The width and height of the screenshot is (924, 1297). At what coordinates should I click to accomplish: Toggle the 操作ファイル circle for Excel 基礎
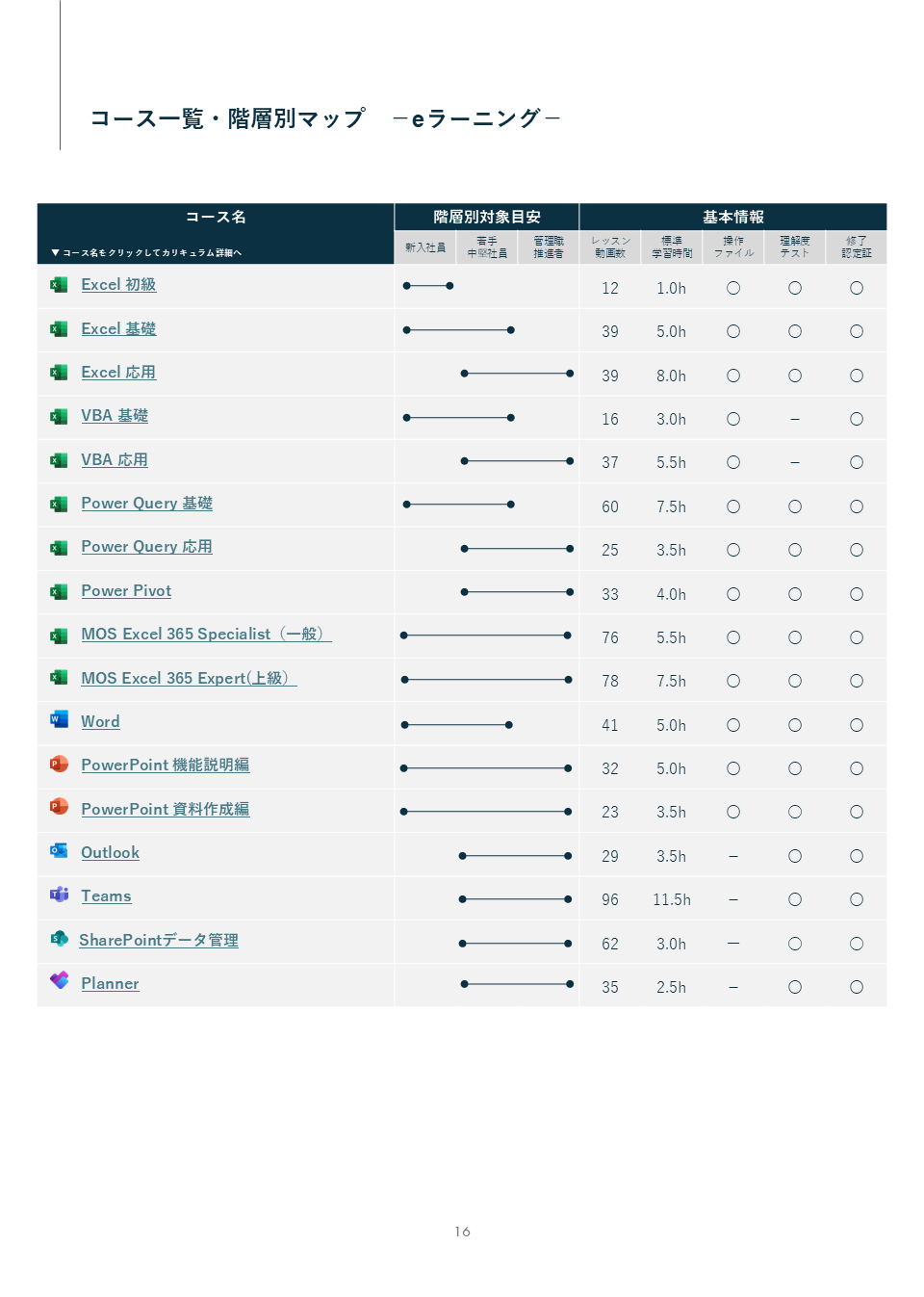(733, 330)
